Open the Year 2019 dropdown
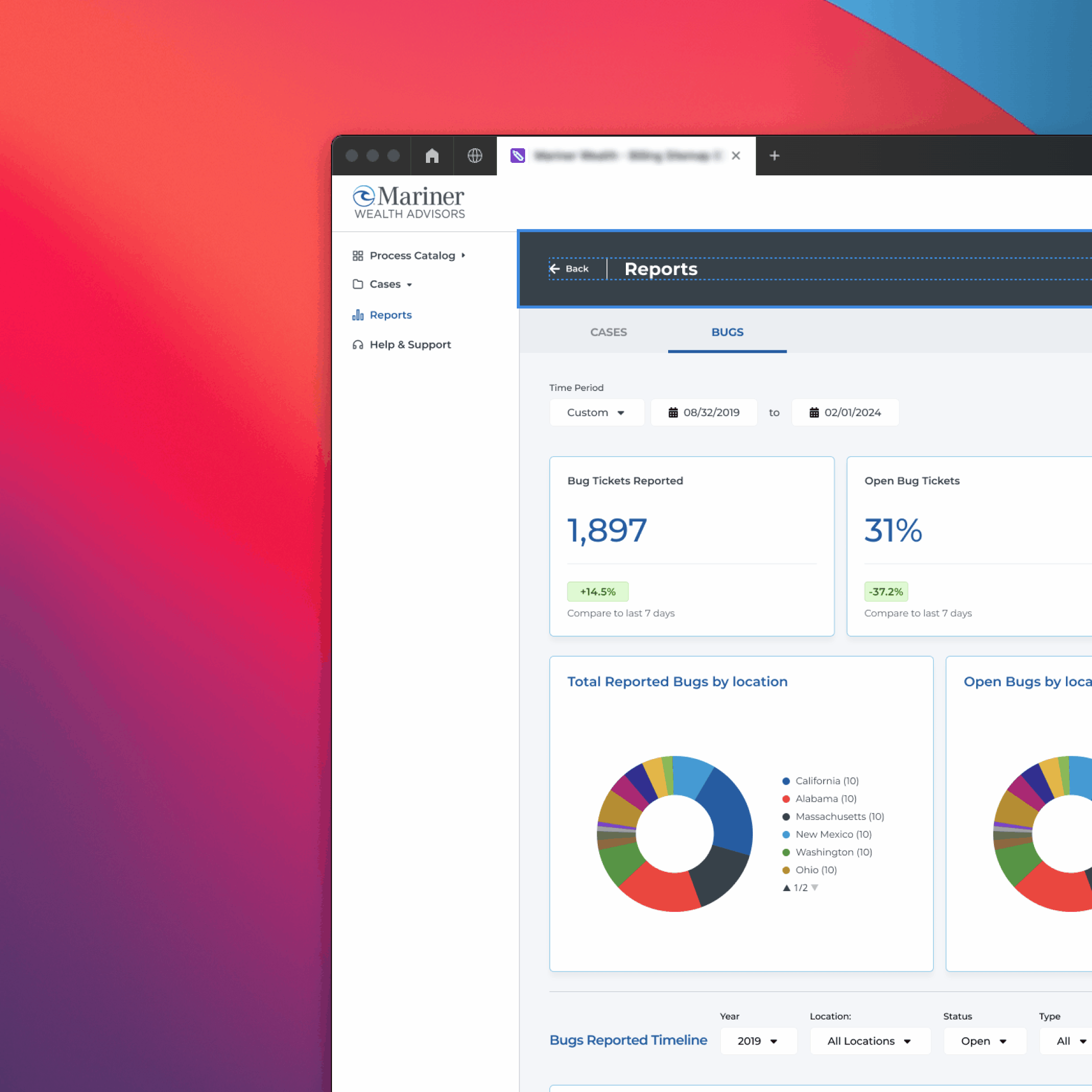The height and width of the screenshot is (1092, 1092). pyautogui.click(x=757, y=1041)
